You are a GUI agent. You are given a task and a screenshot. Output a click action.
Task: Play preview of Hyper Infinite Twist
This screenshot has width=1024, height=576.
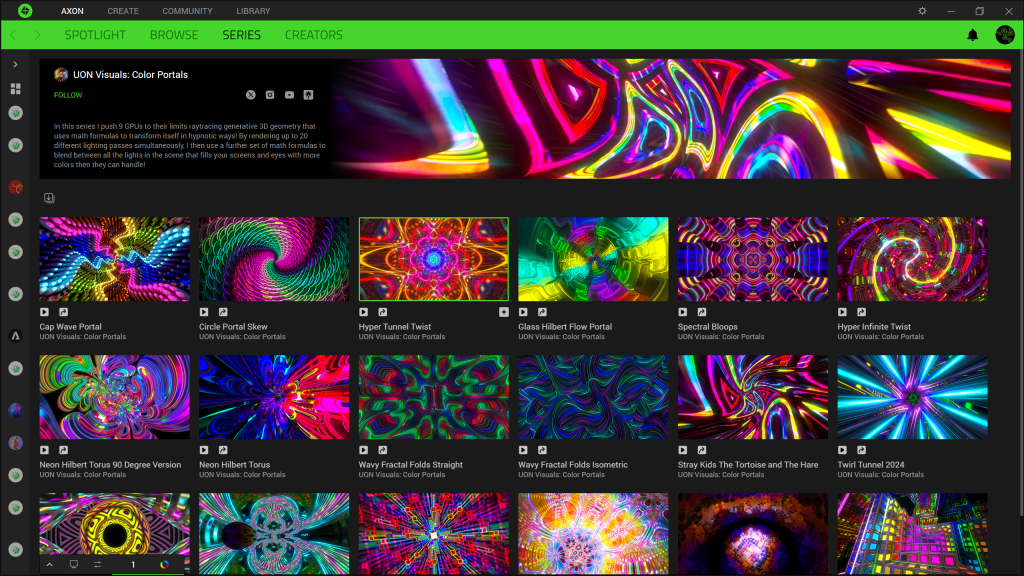(842, 312)
